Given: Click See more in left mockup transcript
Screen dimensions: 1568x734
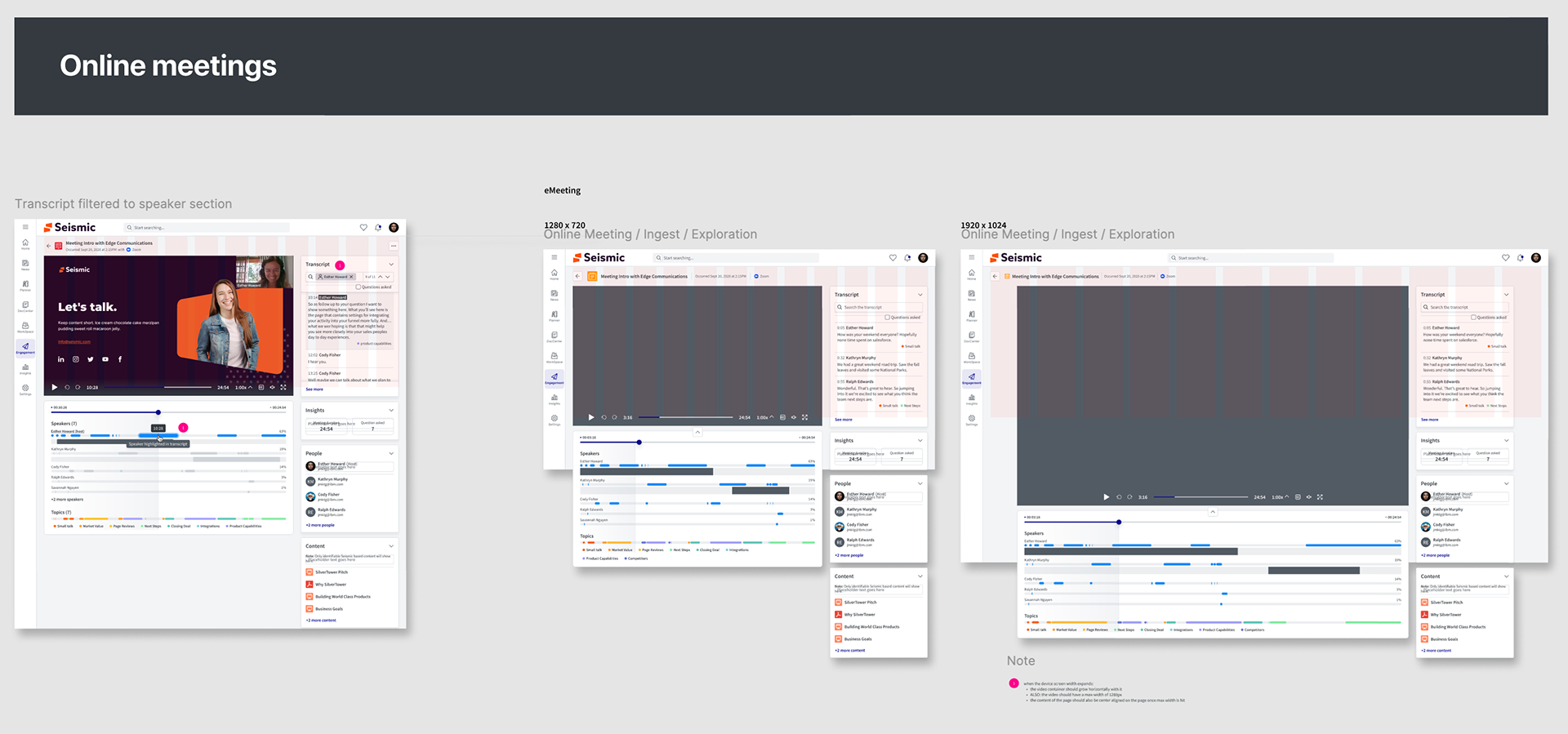Looking at the screenshot, I should [x=314, y=389].
